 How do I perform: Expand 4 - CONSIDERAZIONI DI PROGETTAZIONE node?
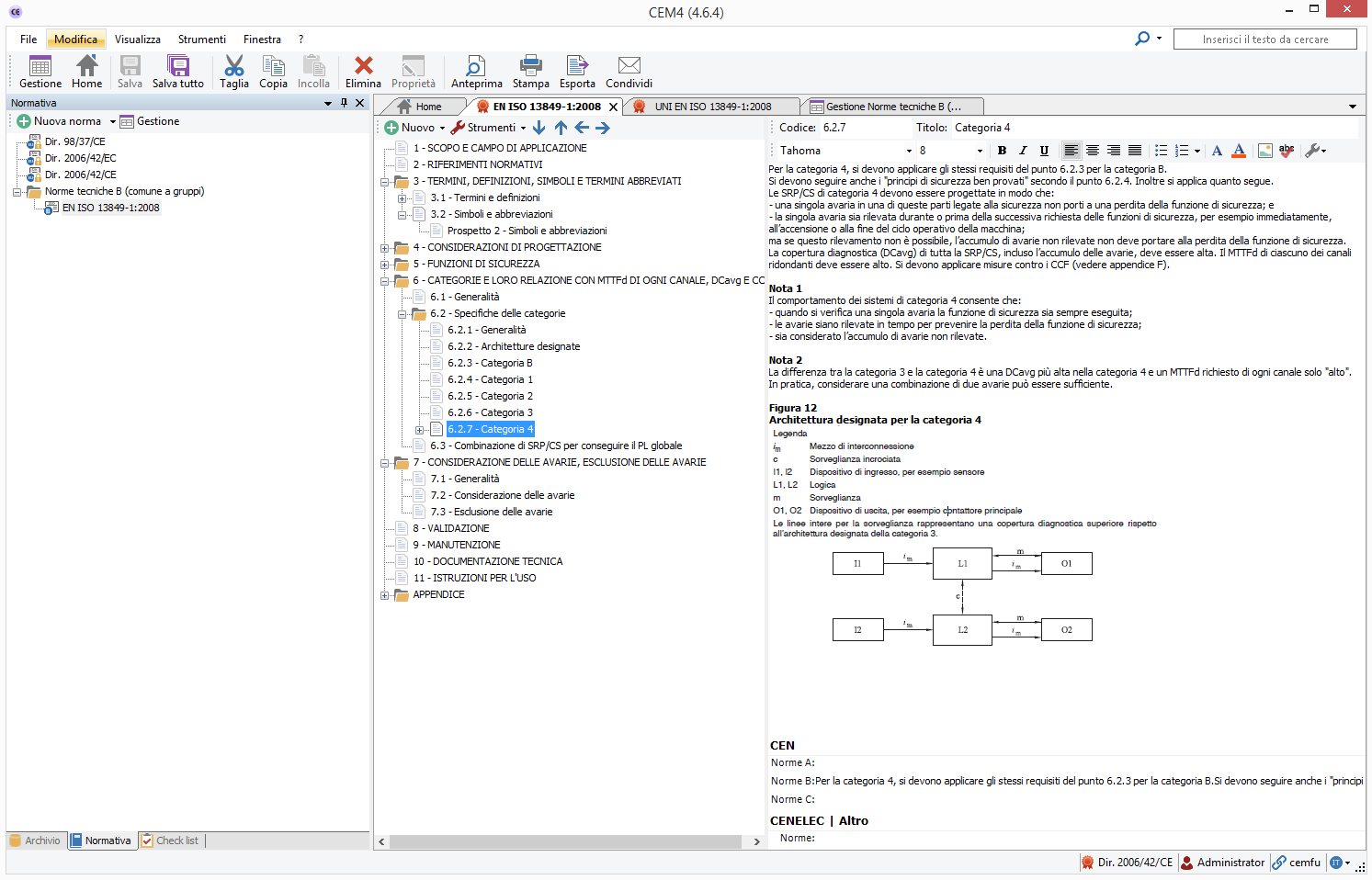(x=385, y=248)
